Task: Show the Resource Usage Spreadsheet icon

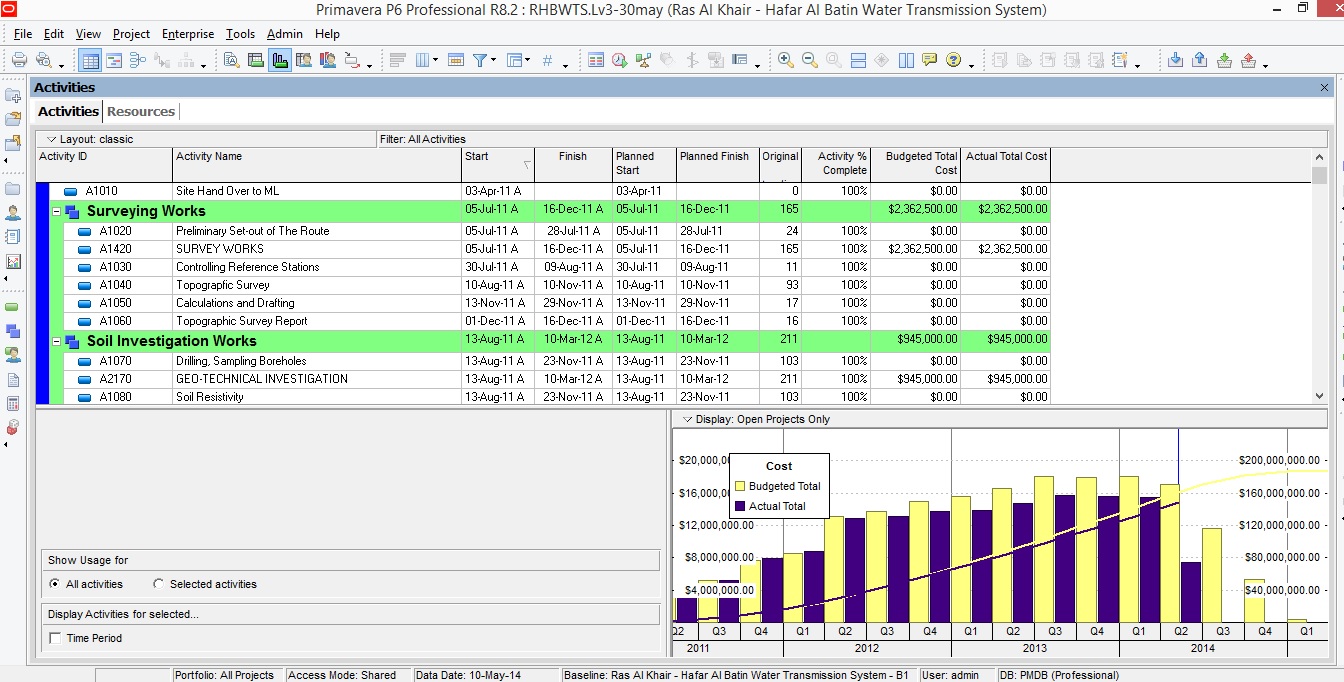Action: coord(304,60)
